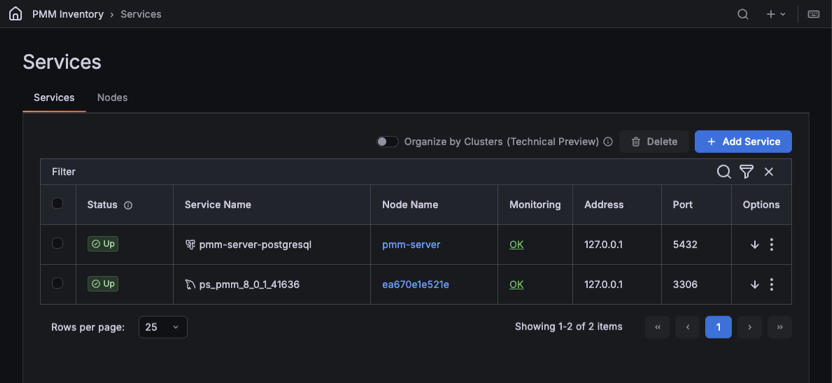This screenshot has width=832, height=383.
Task: Click the PMM Inventory breadcrumb
Action: (x=68, y=14)
